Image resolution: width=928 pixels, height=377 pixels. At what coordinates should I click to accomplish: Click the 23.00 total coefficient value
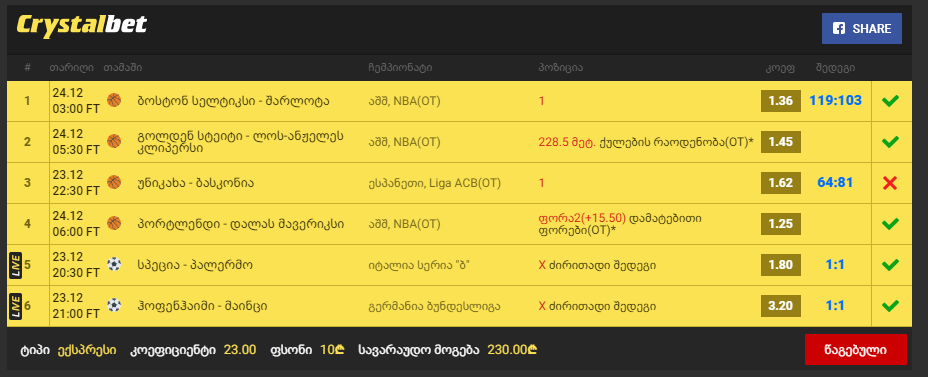pyautogui.click(x=240, y=350)
